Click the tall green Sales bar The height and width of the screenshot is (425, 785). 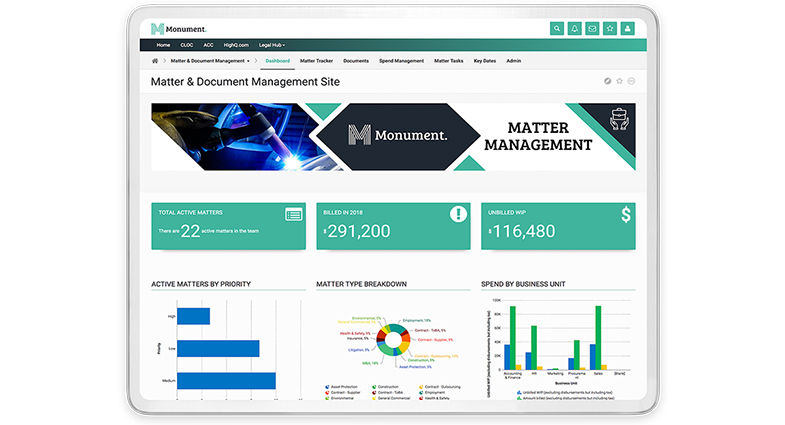click(598, 338)
